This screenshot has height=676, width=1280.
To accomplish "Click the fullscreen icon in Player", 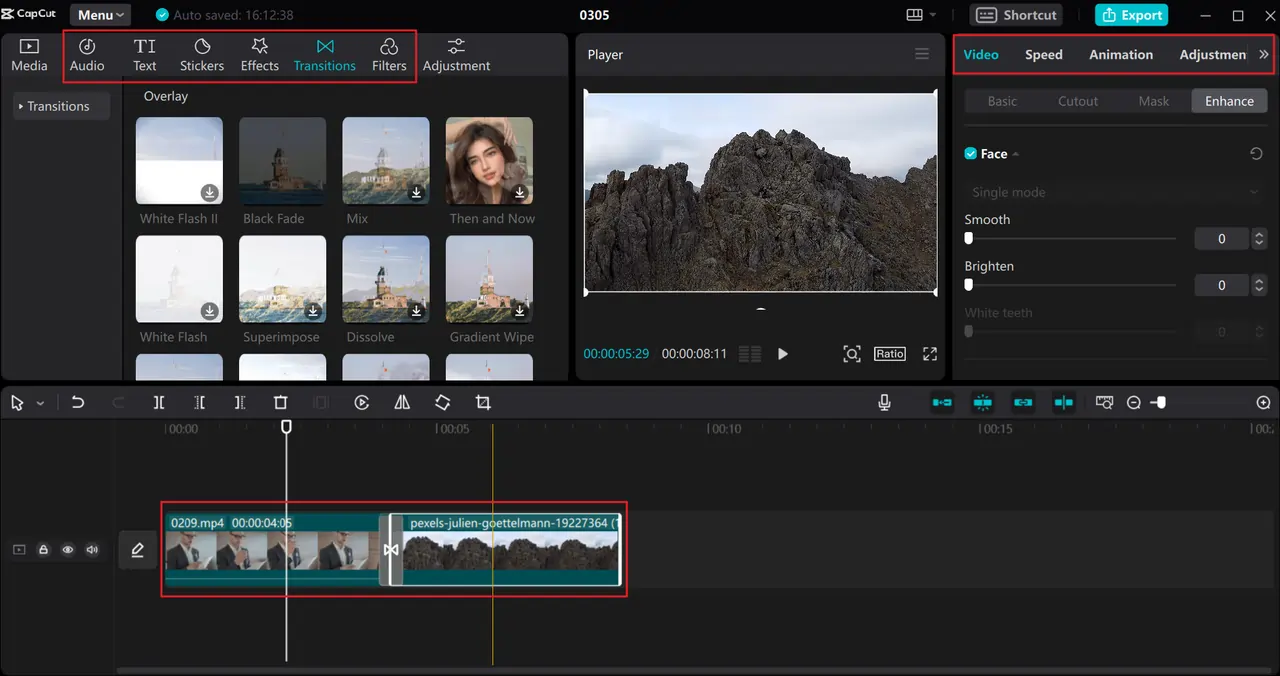I will tap(930, 354).
